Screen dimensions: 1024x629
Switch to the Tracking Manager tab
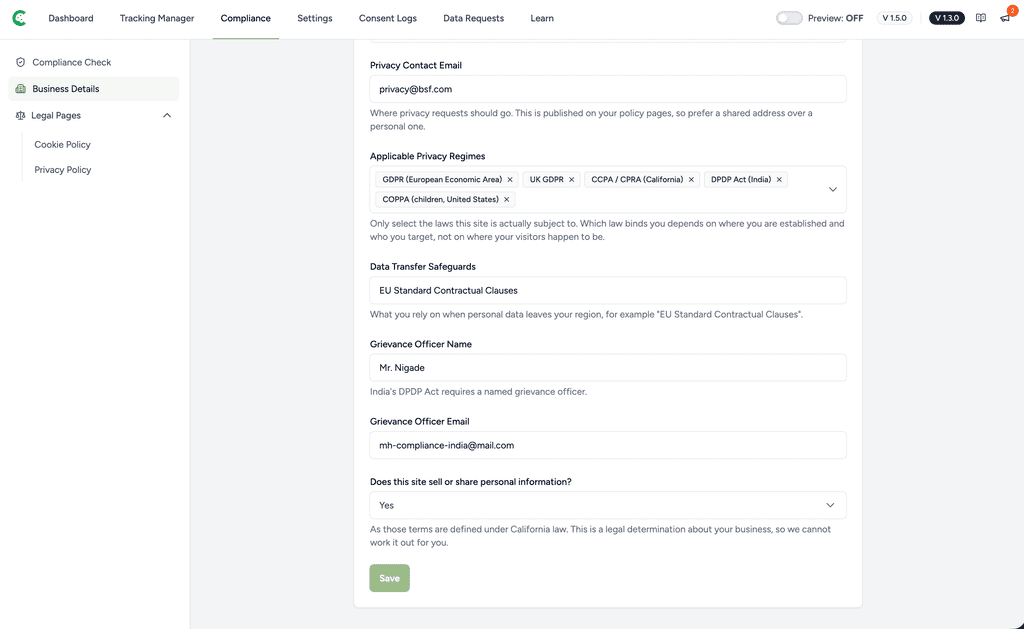pos(157,18)
